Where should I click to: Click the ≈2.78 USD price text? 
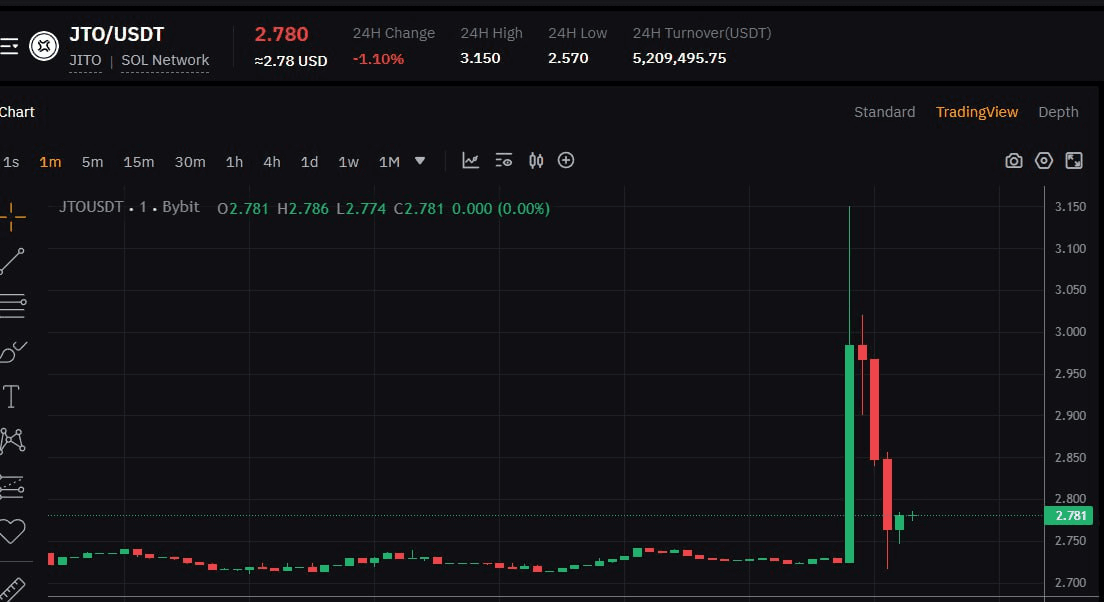point(291,61)
